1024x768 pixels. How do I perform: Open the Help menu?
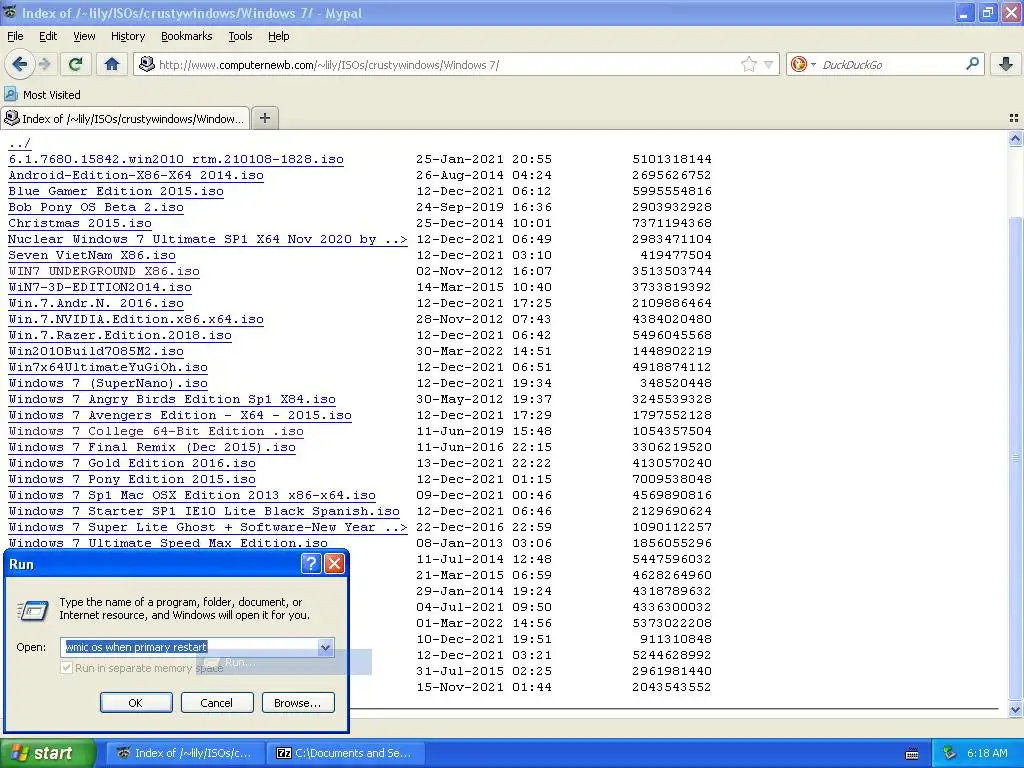click(x=278, y=36)
